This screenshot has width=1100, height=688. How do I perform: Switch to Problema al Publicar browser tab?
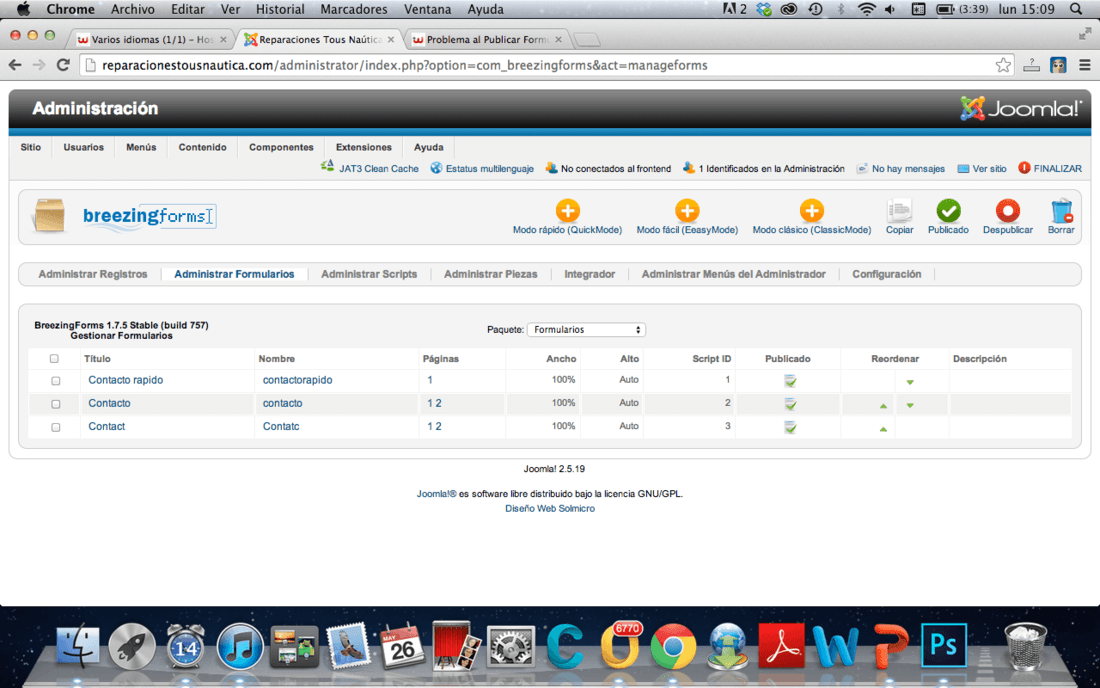pos(487,39)
